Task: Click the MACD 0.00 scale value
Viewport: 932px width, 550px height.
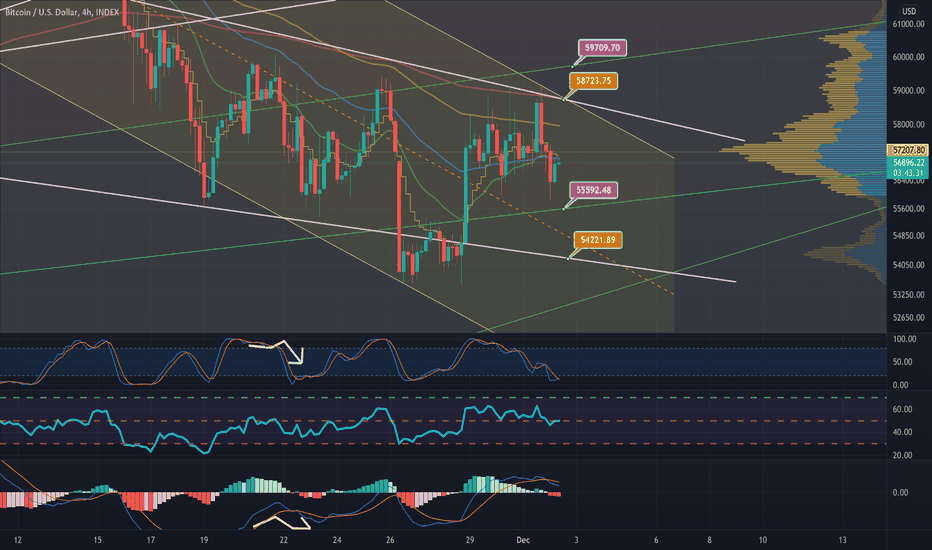Action: coord(900,492)
